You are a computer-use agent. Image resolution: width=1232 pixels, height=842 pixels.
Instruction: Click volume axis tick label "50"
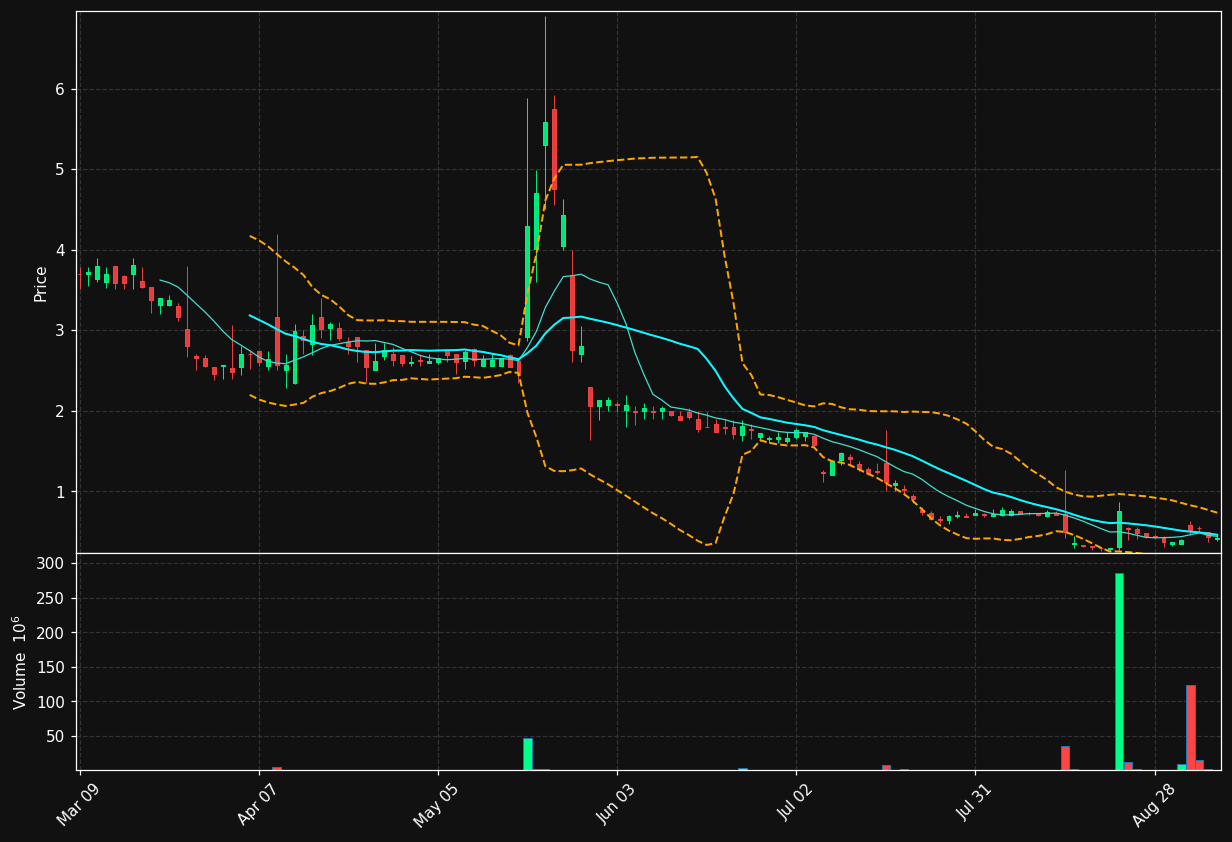point(56,737)
